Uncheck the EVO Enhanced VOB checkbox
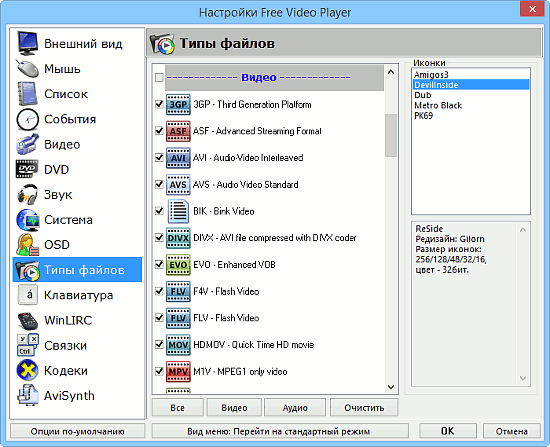The height and width of the screenshot is (447, 550). click(159, 264)
